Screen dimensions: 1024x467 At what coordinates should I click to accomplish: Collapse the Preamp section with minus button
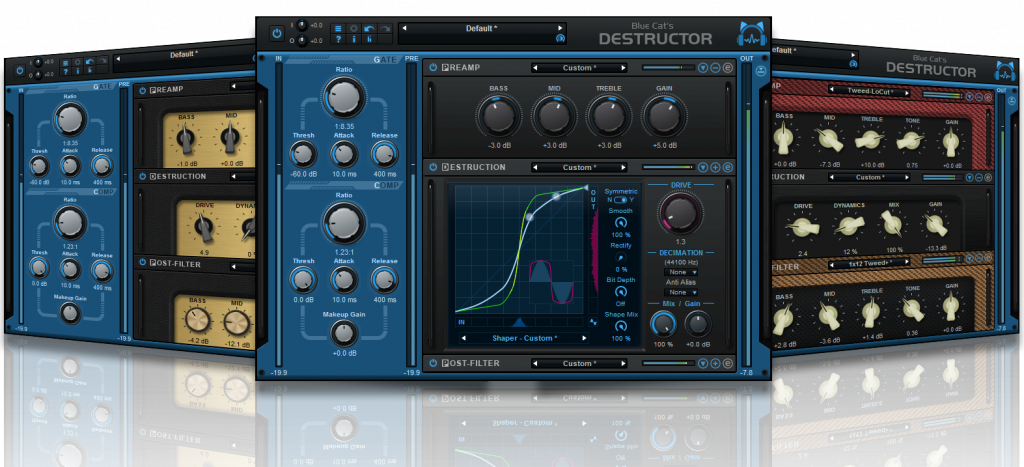click(715, 67)
